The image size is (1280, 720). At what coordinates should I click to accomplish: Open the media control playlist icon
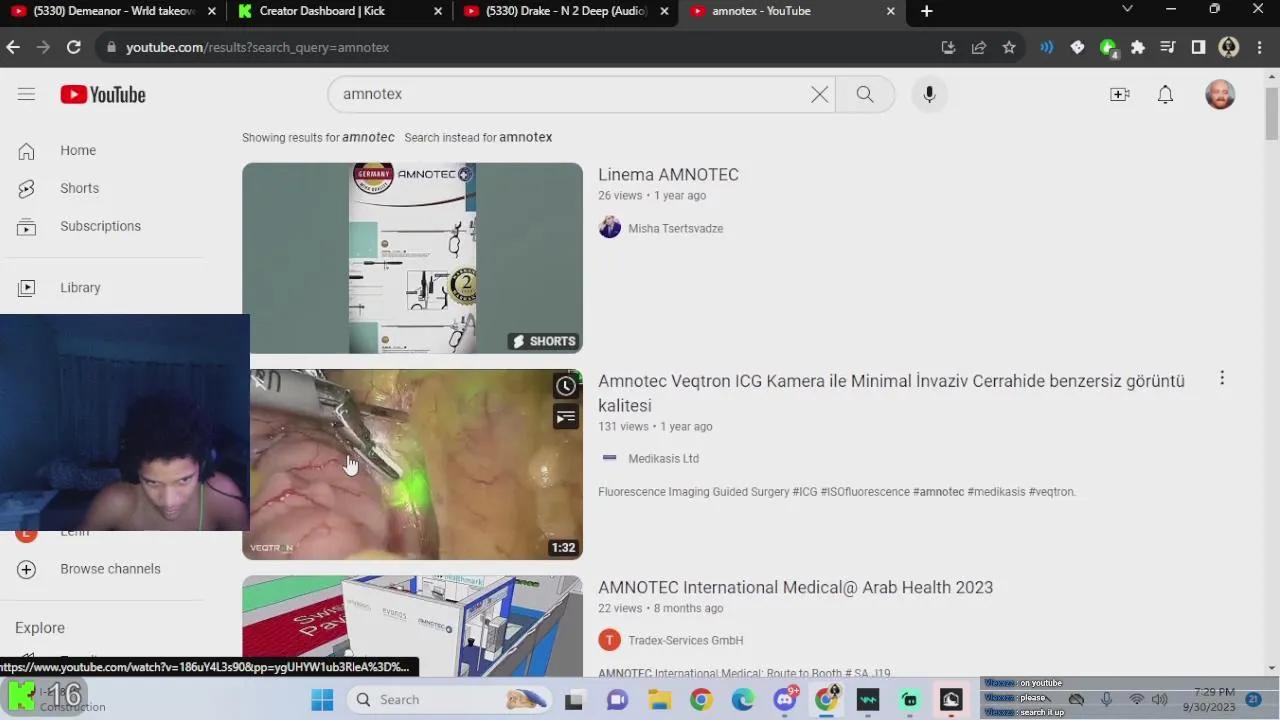1168,47
